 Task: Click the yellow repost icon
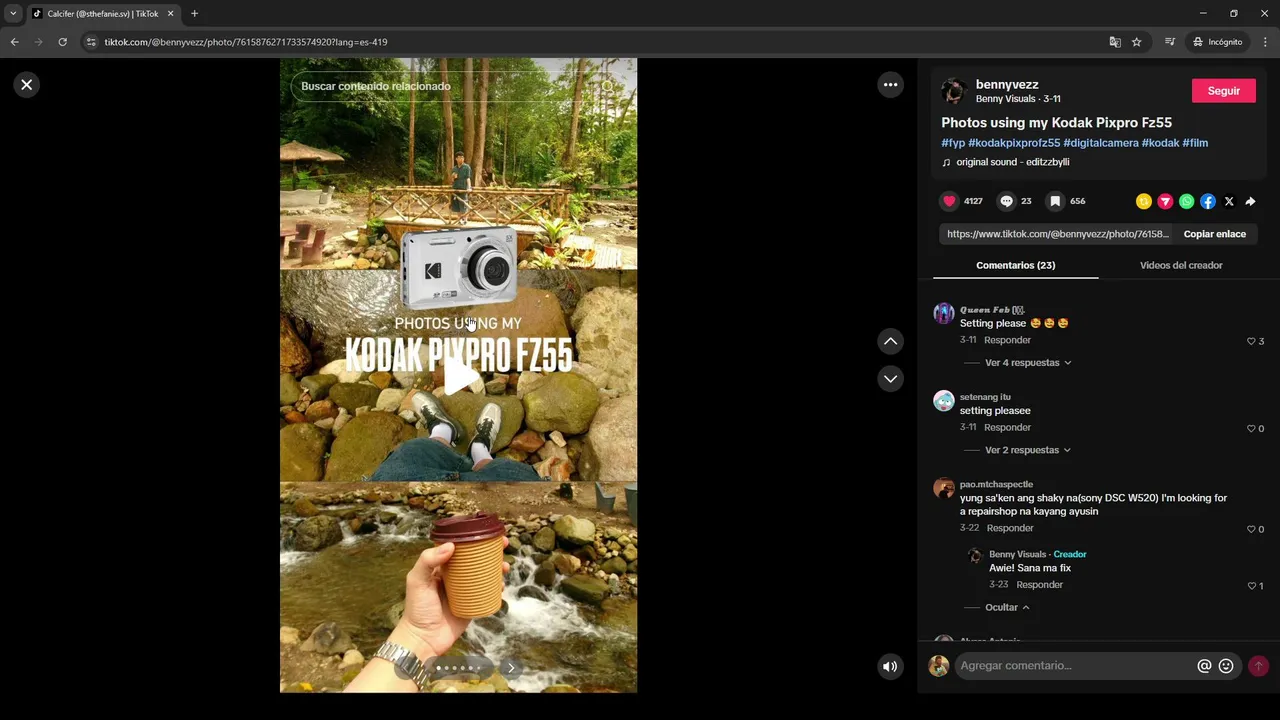(x=1144, y=201)
